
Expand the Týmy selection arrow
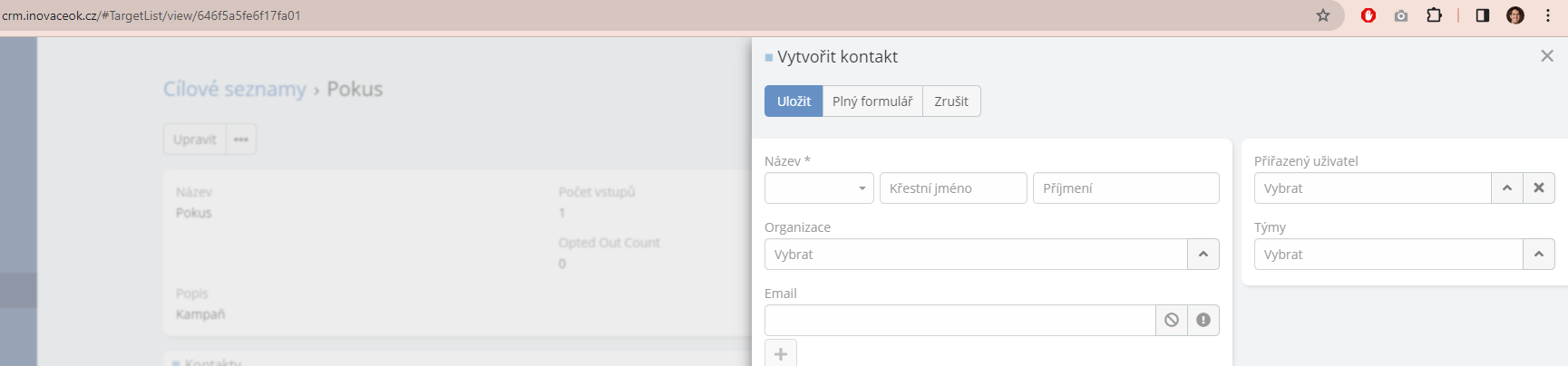[1539, 255]
